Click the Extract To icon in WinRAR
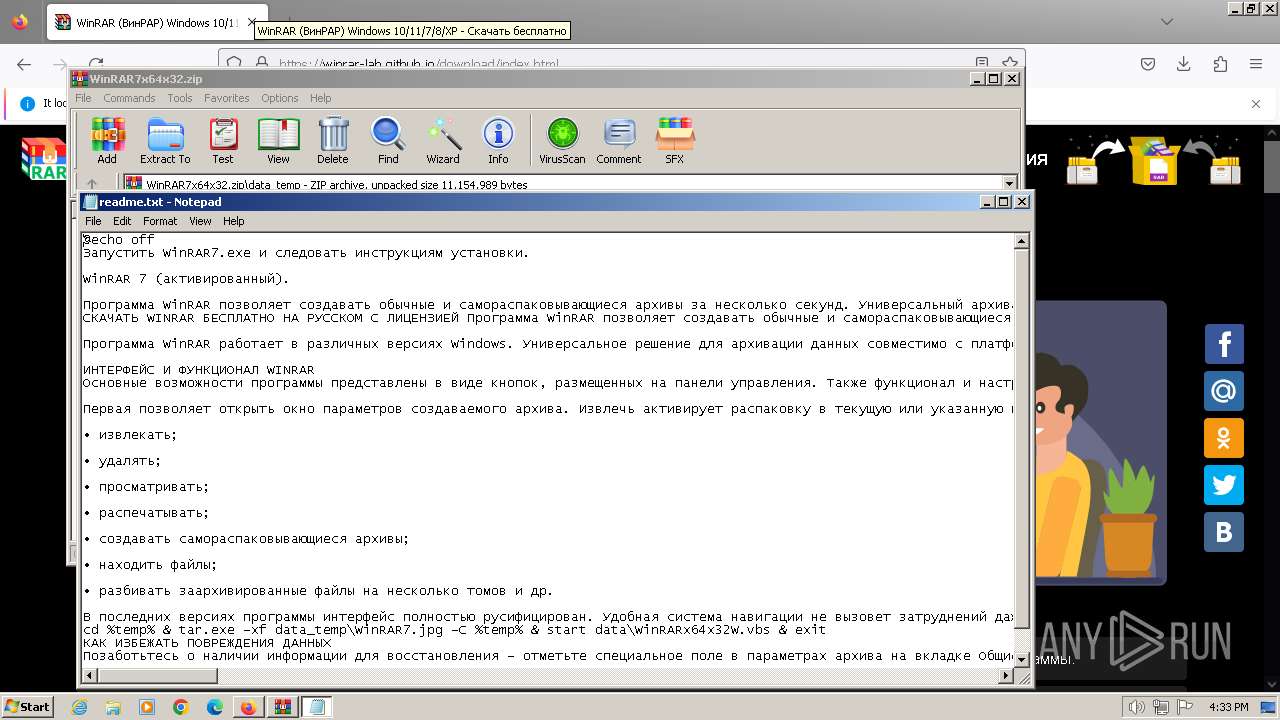Image resolution: width=1280 pixels, height=720 pixels. point(165,141)
